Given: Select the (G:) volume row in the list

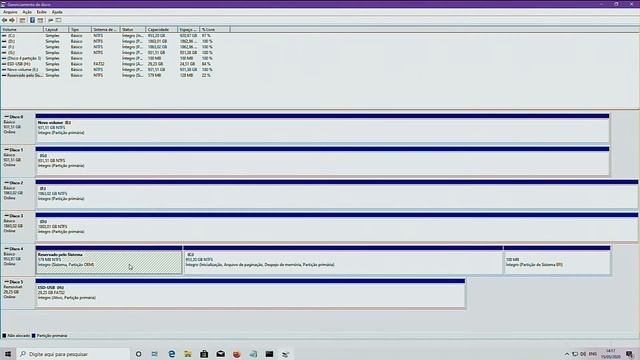Looking at the screenshot, I should coord(107,53).
